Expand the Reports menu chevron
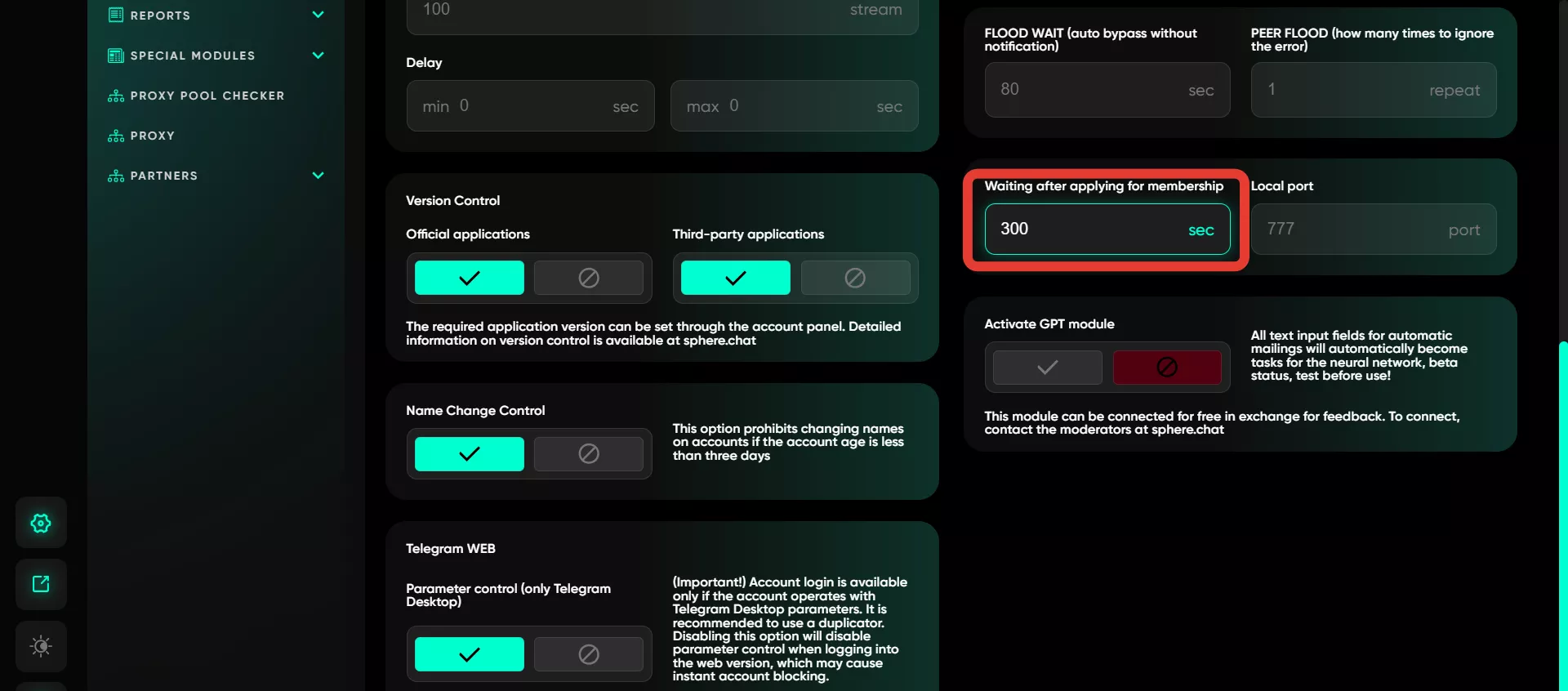This screenshot has height=691, width=1568. pos(318,15)
